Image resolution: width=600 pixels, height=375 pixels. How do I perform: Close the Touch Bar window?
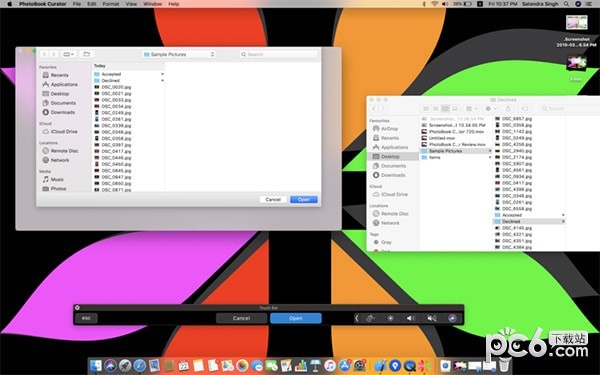77,307
